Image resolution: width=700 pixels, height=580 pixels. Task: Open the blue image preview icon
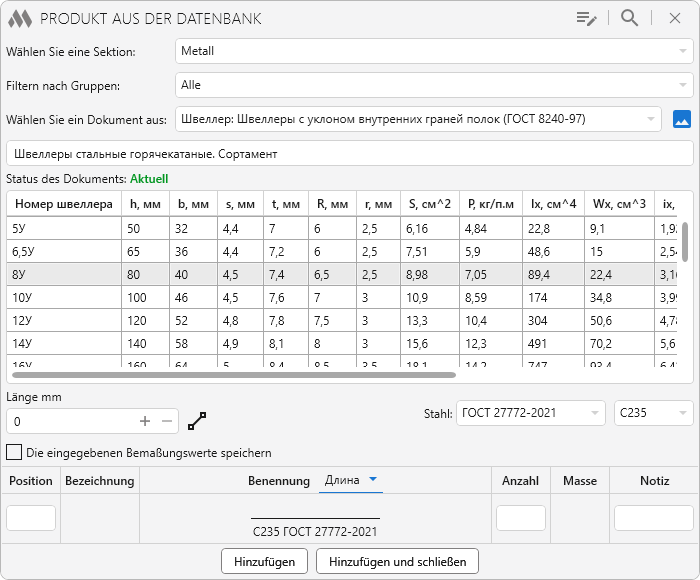682,119
